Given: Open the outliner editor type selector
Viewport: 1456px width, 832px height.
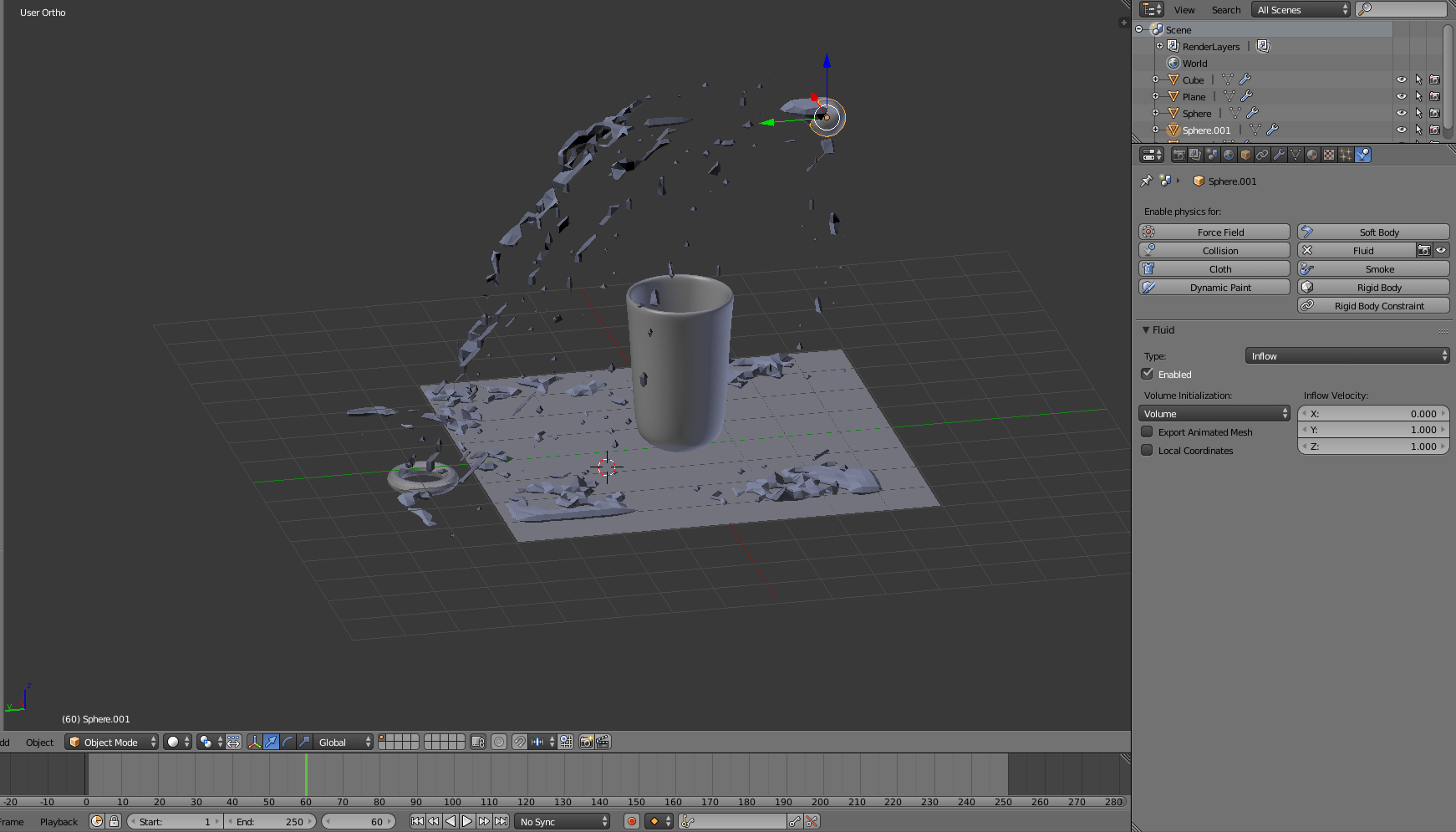Looking at the screenshot, I should tap(1152, 9).
